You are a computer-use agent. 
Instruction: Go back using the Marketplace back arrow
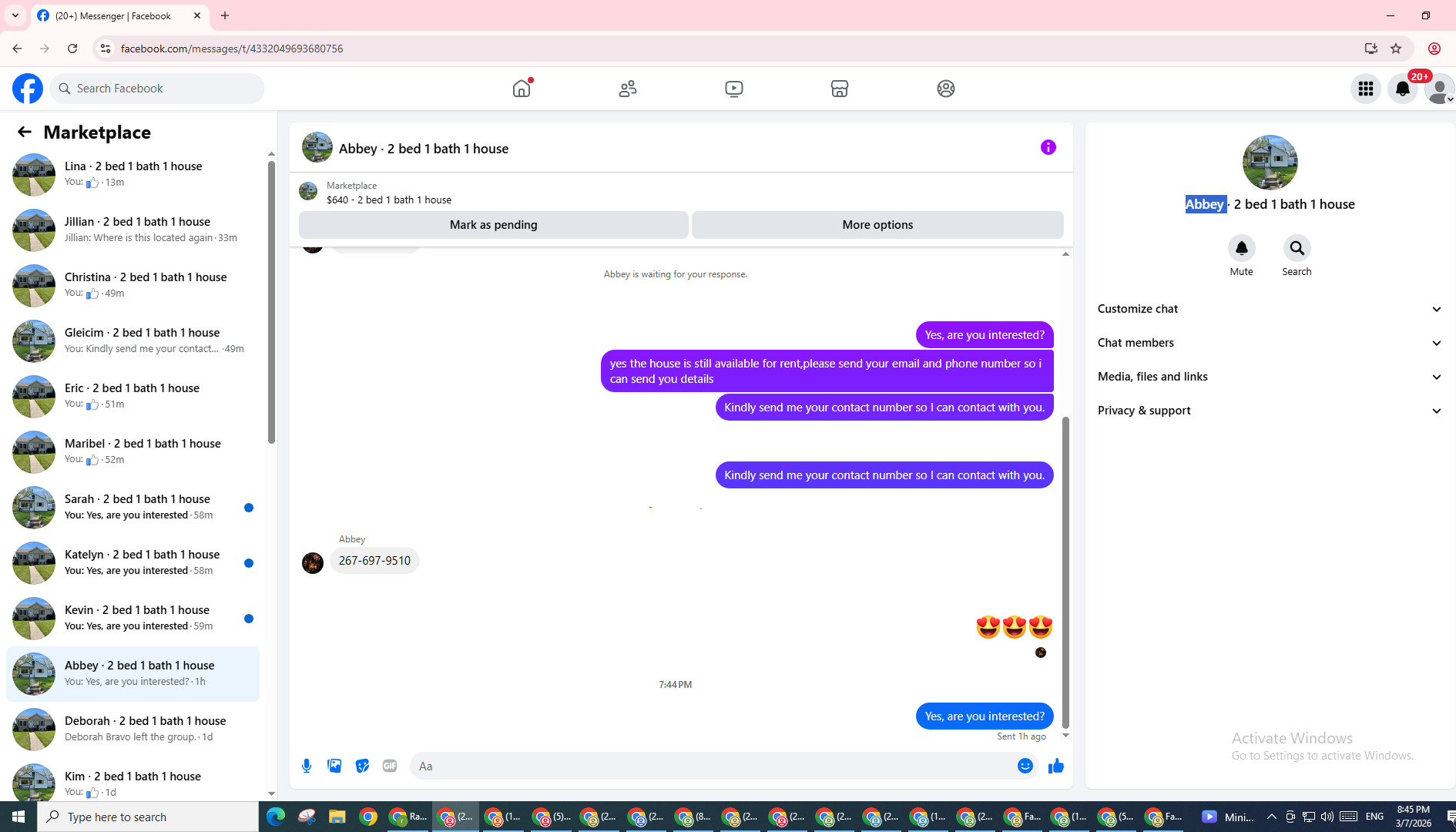coord(25,133)
